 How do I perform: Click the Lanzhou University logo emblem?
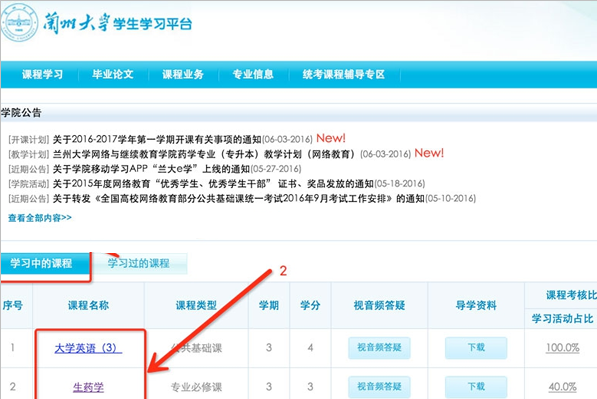(19, 22)
